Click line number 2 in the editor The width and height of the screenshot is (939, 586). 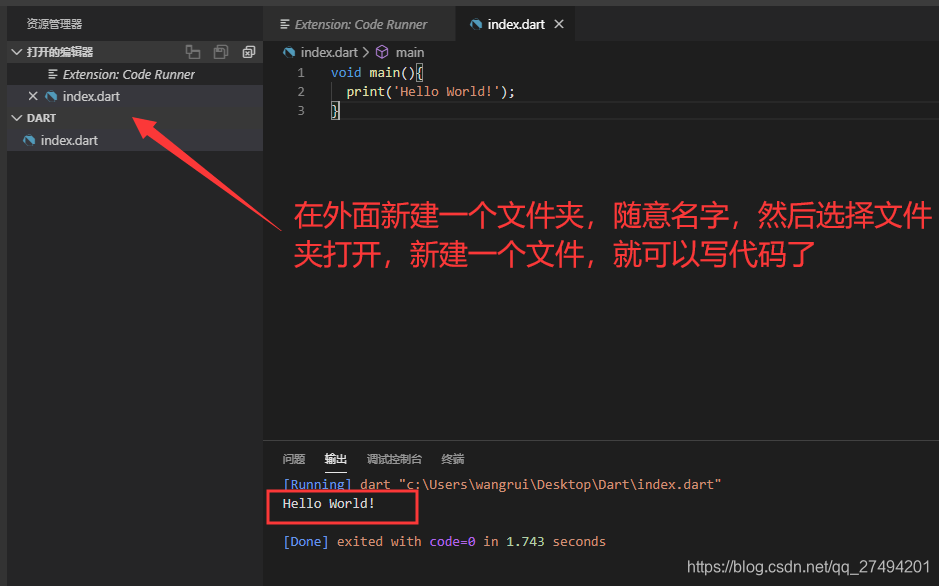[x=301, y=92]
